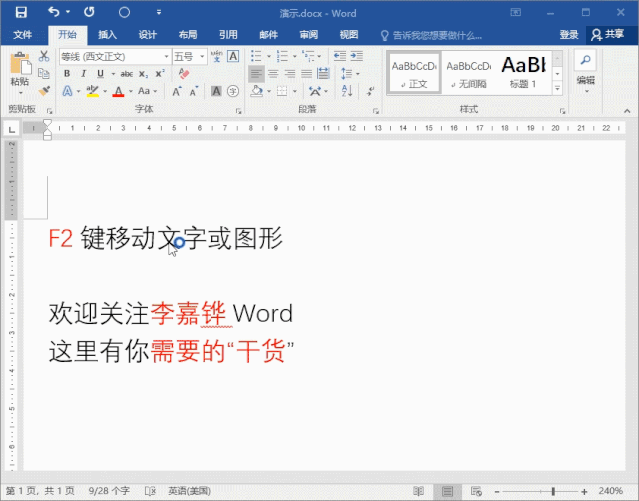The width and height of the screenshot is (639, 501).
Task: Switch to the 设计 Design tab
Action: click(148, 35)
